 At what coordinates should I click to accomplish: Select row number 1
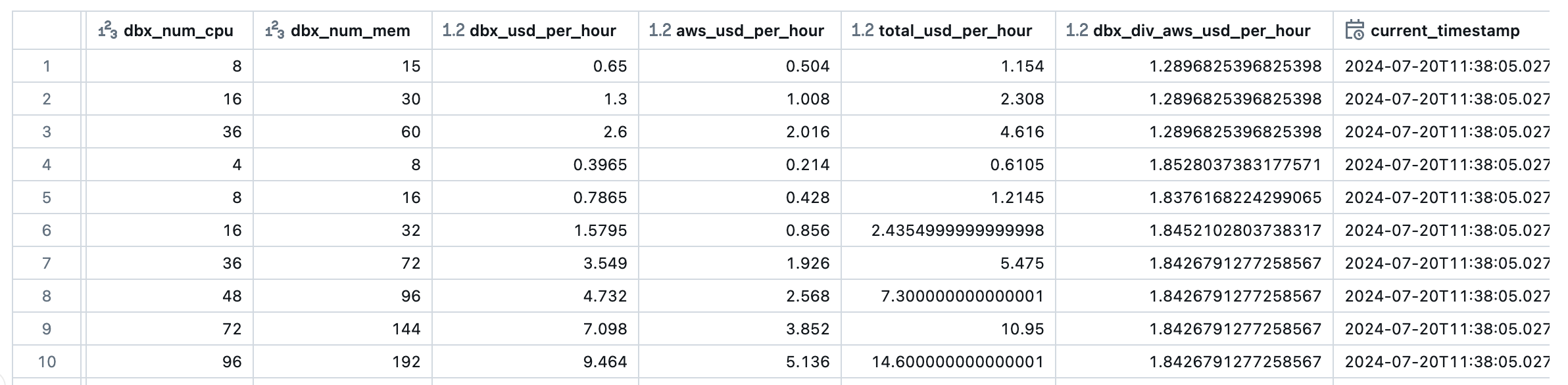click(47, 66)
